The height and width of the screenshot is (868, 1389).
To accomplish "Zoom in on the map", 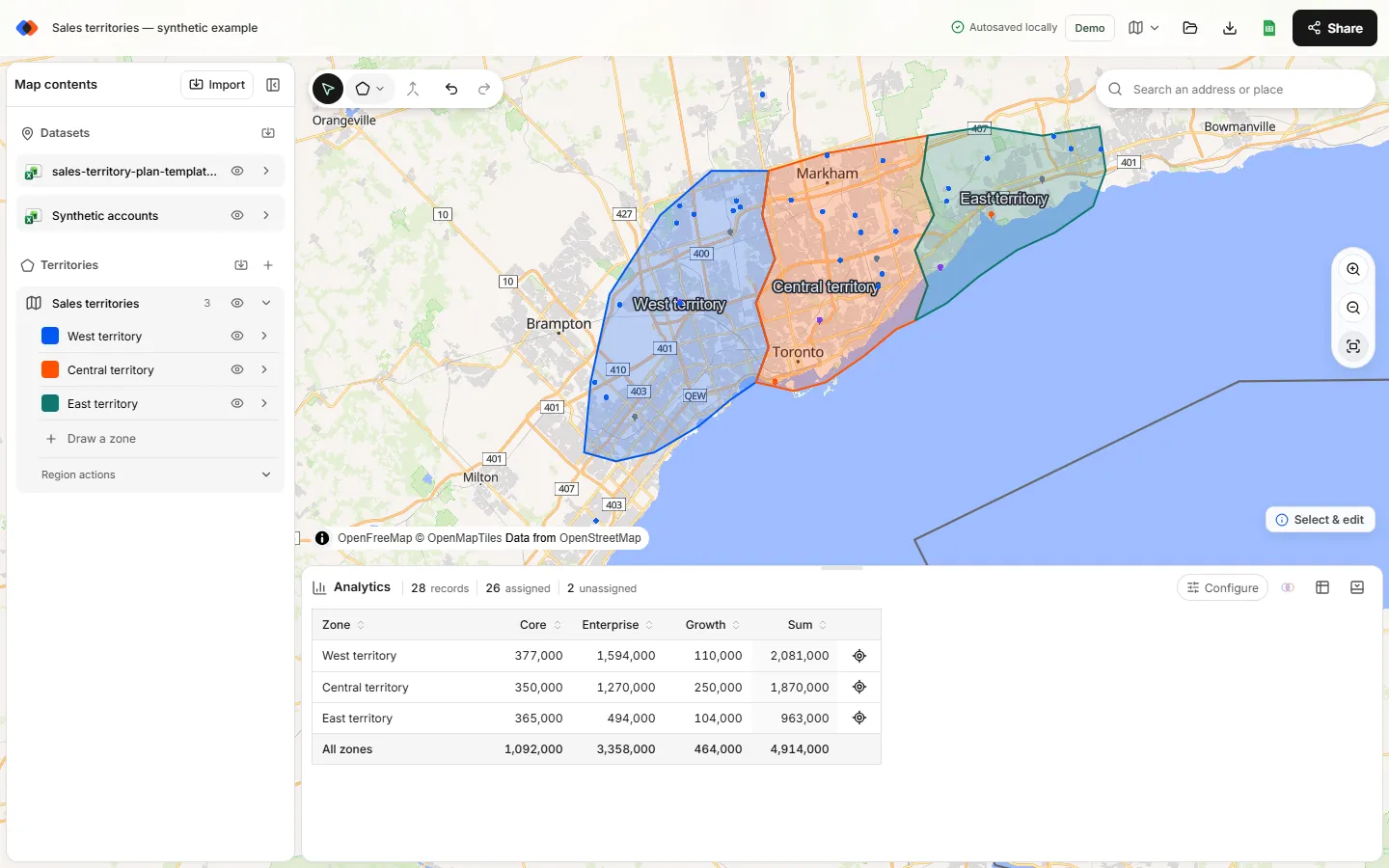I will (1353, 270).
